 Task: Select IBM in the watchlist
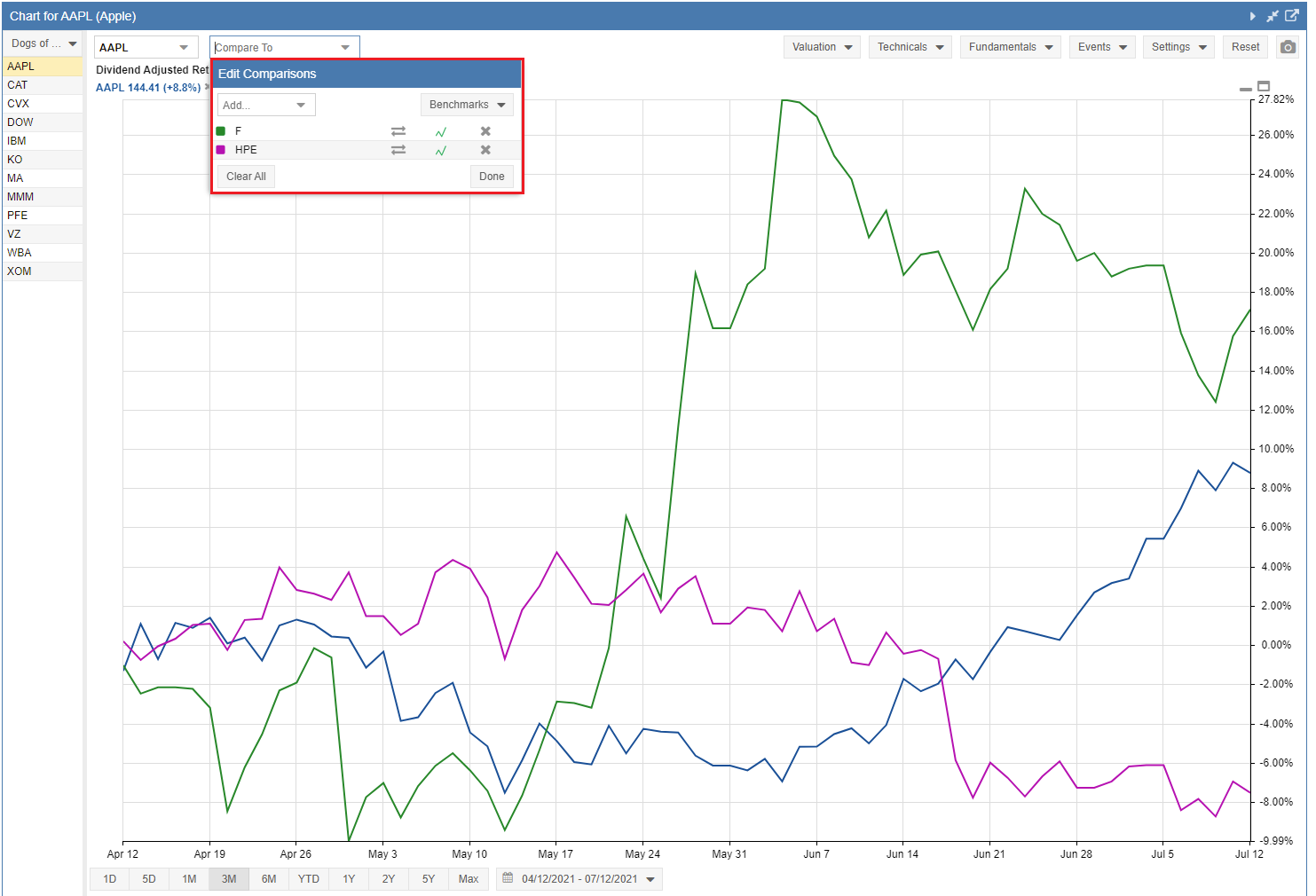click(43, 141)
